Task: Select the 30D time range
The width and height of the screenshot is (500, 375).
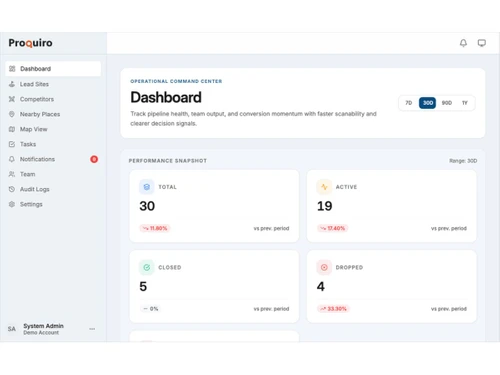Action: [x=428, y=103]
